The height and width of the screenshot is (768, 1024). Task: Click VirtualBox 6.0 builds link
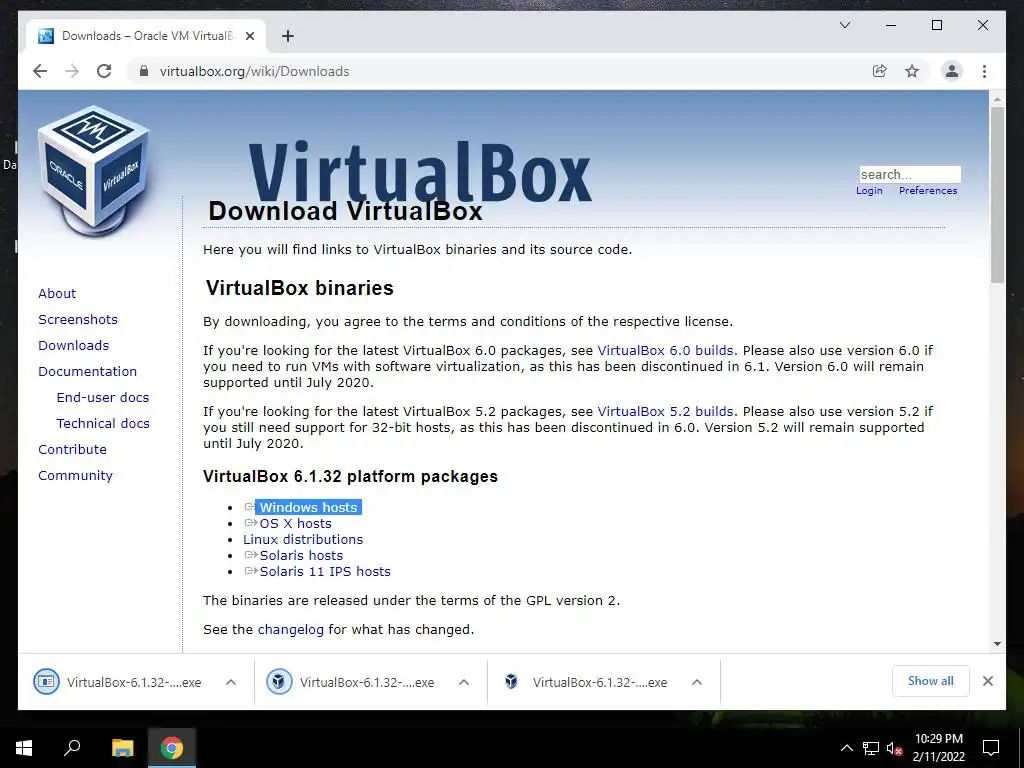665,351
